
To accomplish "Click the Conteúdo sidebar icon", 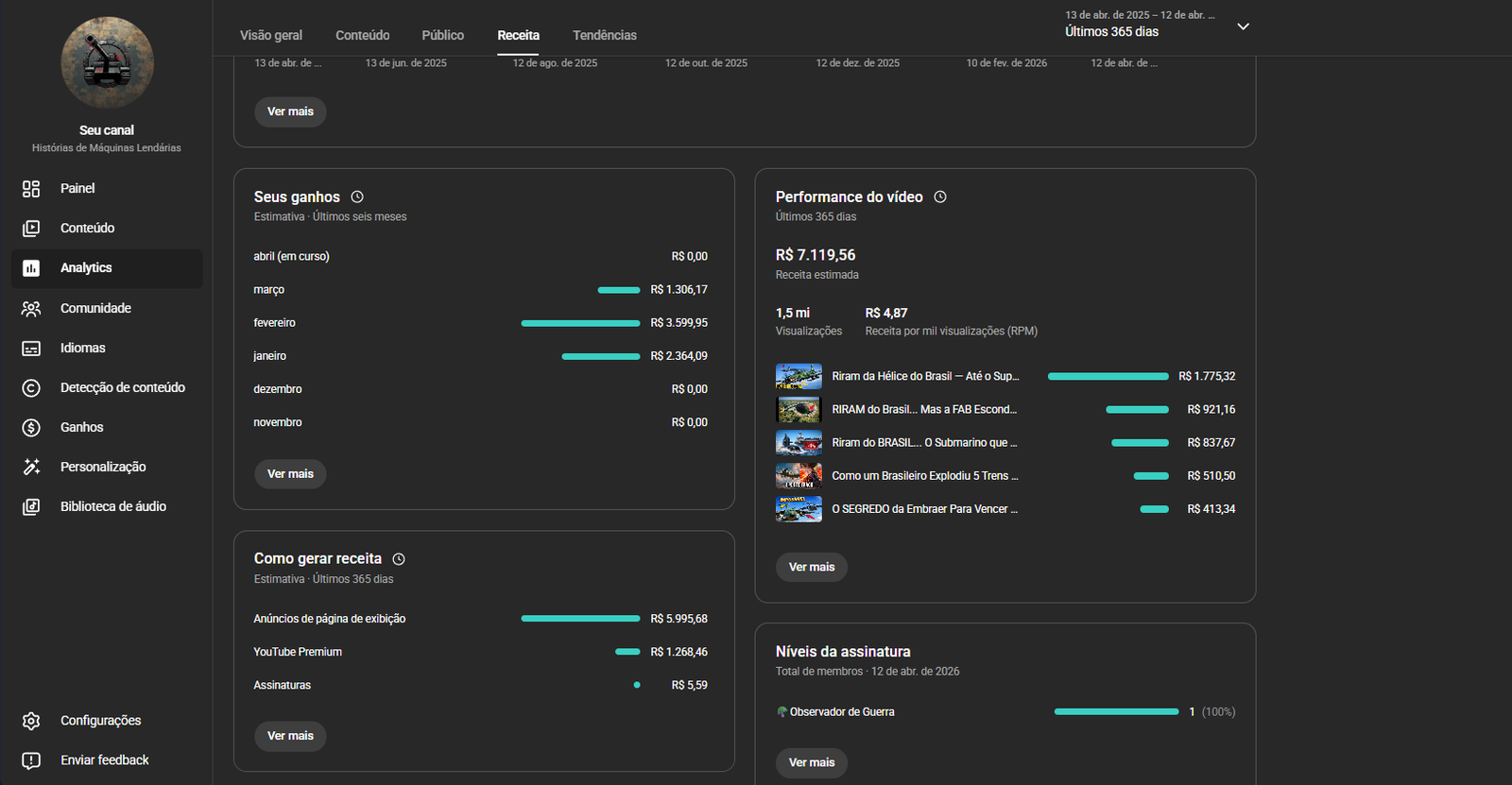I will 31,229.
